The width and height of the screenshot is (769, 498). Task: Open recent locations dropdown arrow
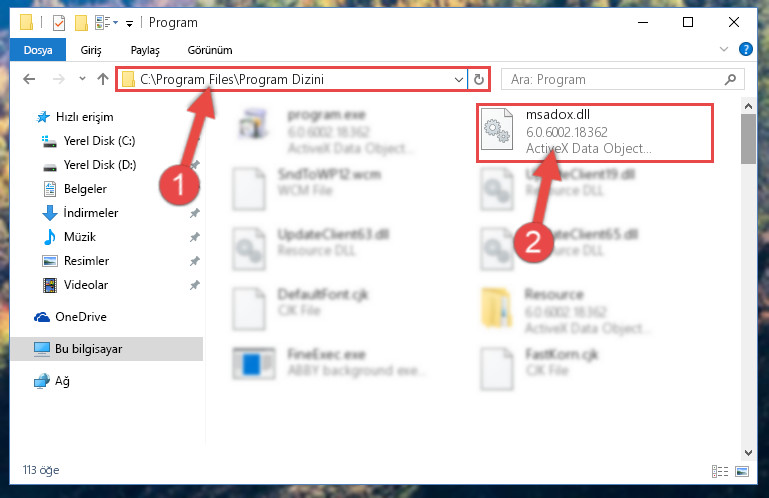(x=82, y=79)
